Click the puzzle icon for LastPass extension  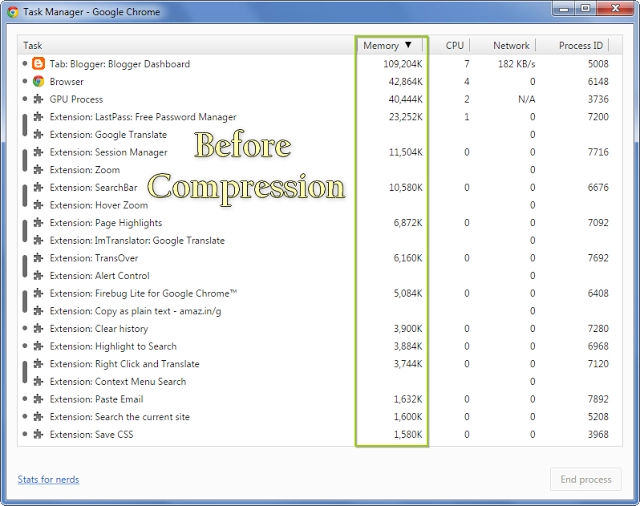click(x=38, y=117)
